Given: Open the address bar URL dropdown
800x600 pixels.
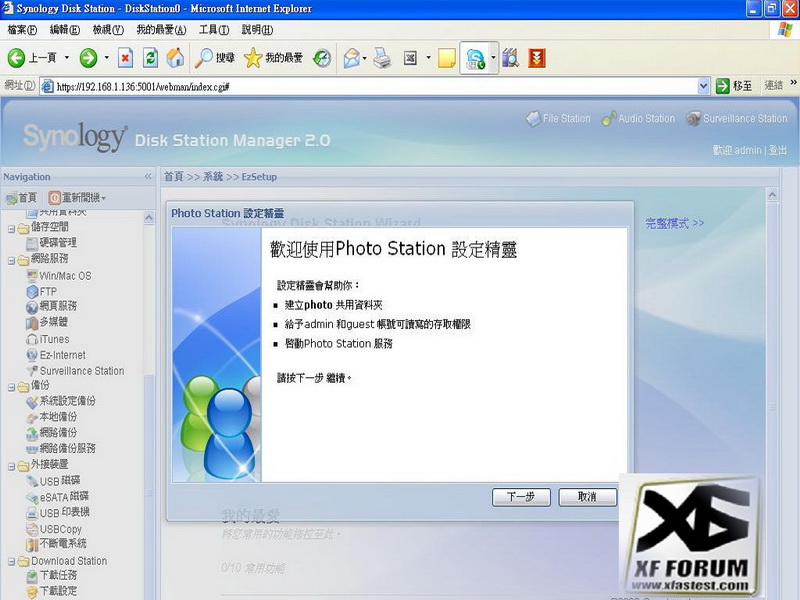Looking at the screenshot, I should point(703,86).
